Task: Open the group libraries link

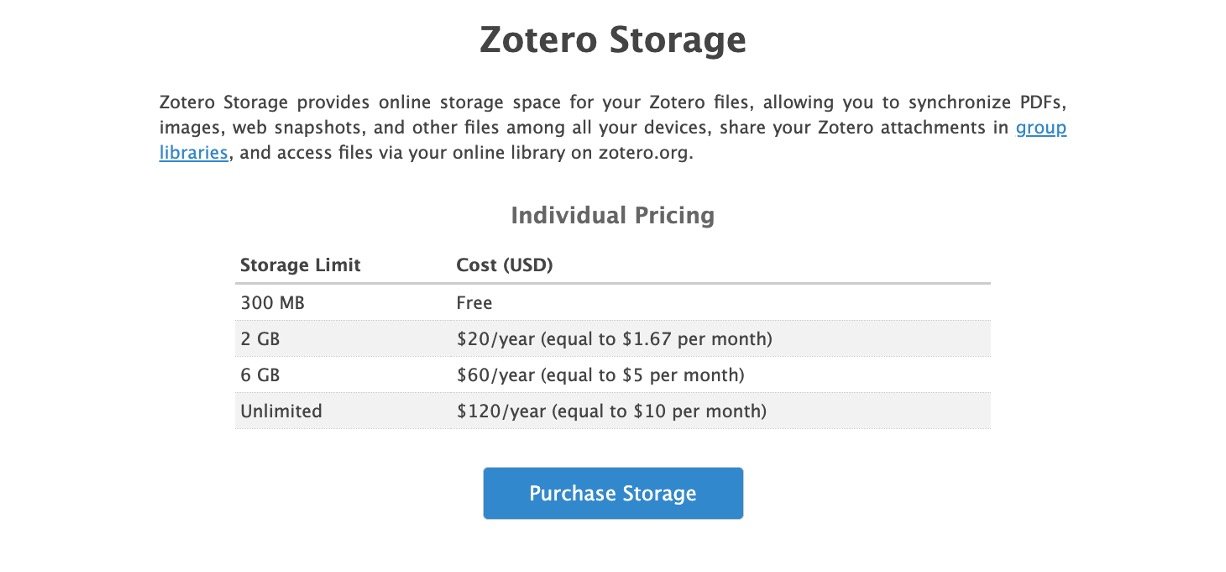Action: tap(1040, 128)
